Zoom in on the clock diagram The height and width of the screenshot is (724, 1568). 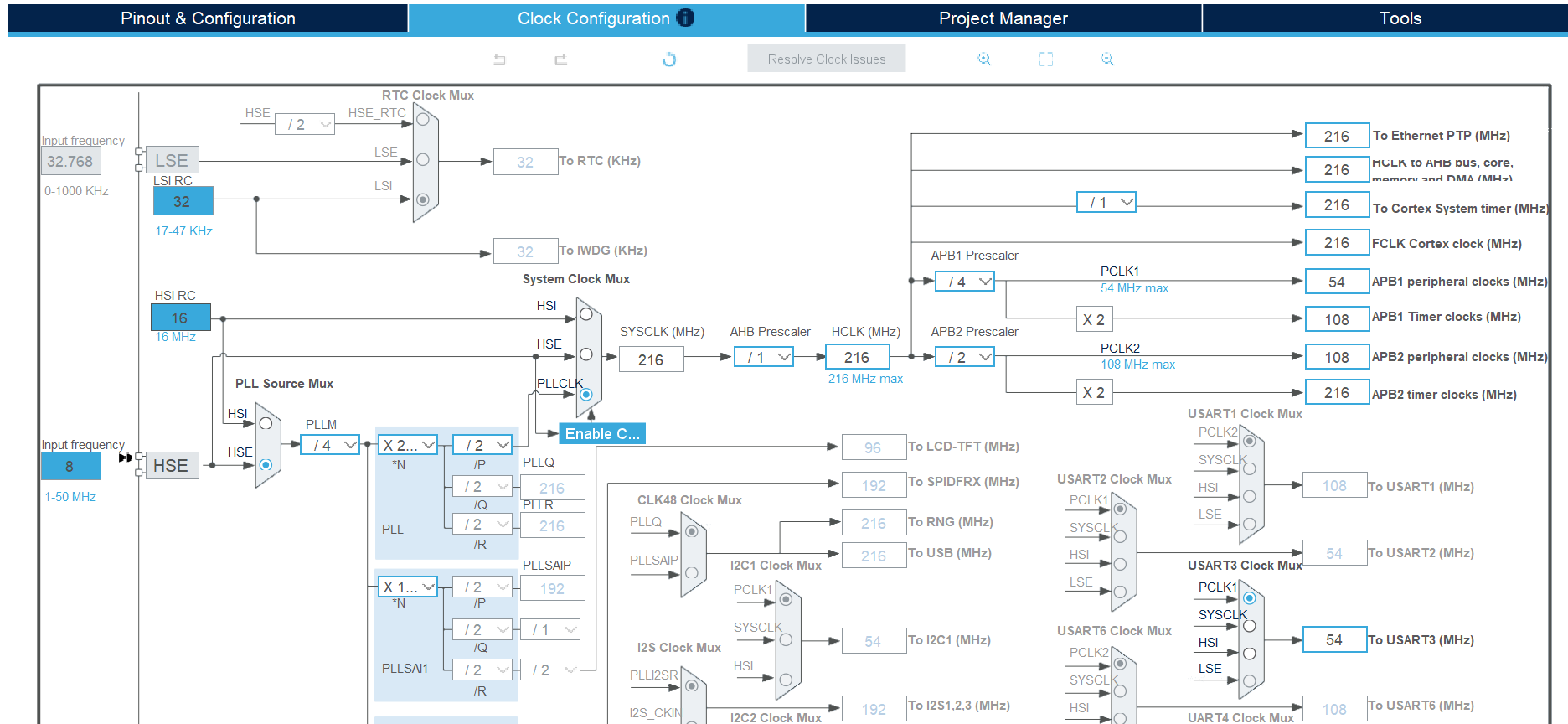984,59
